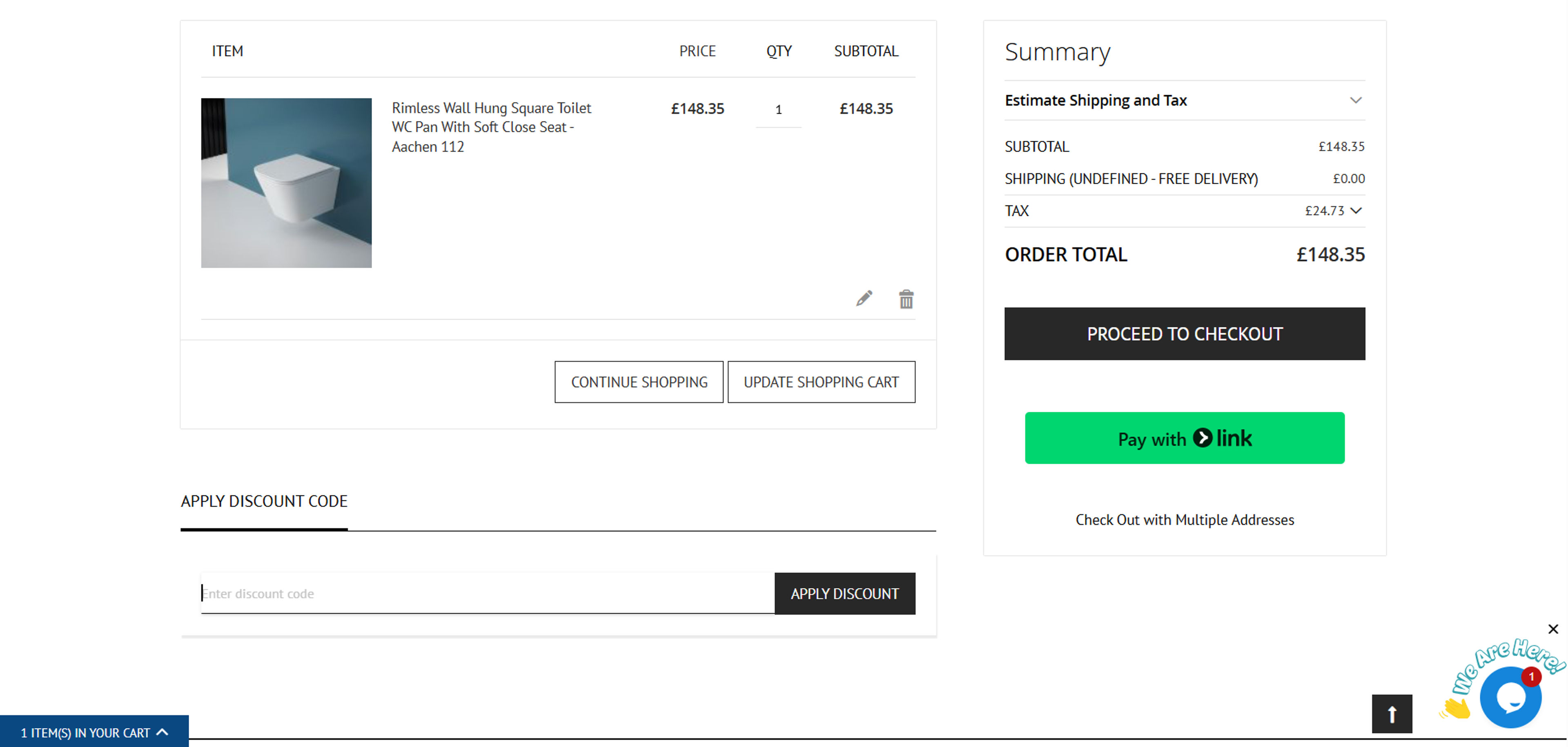Screen dimensions: 1568x747
Task: Click the Enter discount code field
Action: (x=426, y=593)
